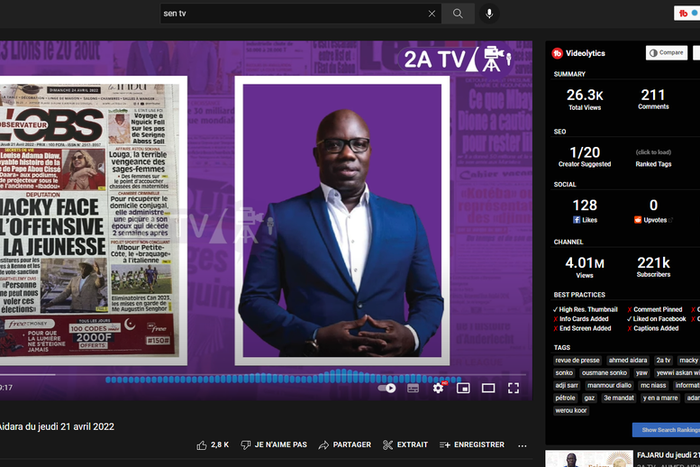Screen dimensions: 700x467
Task: Click 'Captions Added' best practice
Action: pos(653,328)
